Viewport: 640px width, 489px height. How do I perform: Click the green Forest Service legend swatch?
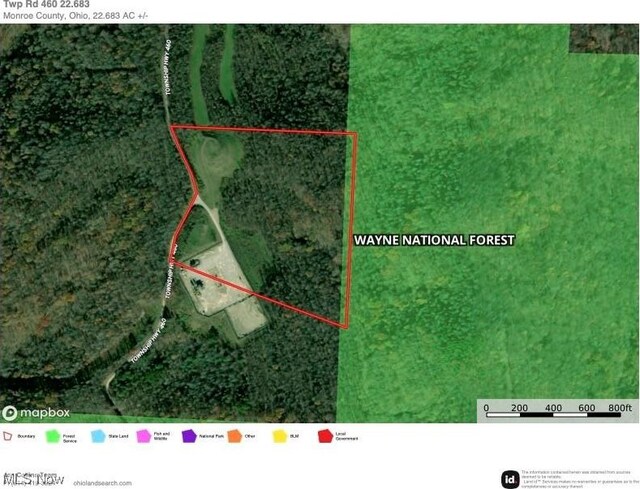tap(53, 436)
